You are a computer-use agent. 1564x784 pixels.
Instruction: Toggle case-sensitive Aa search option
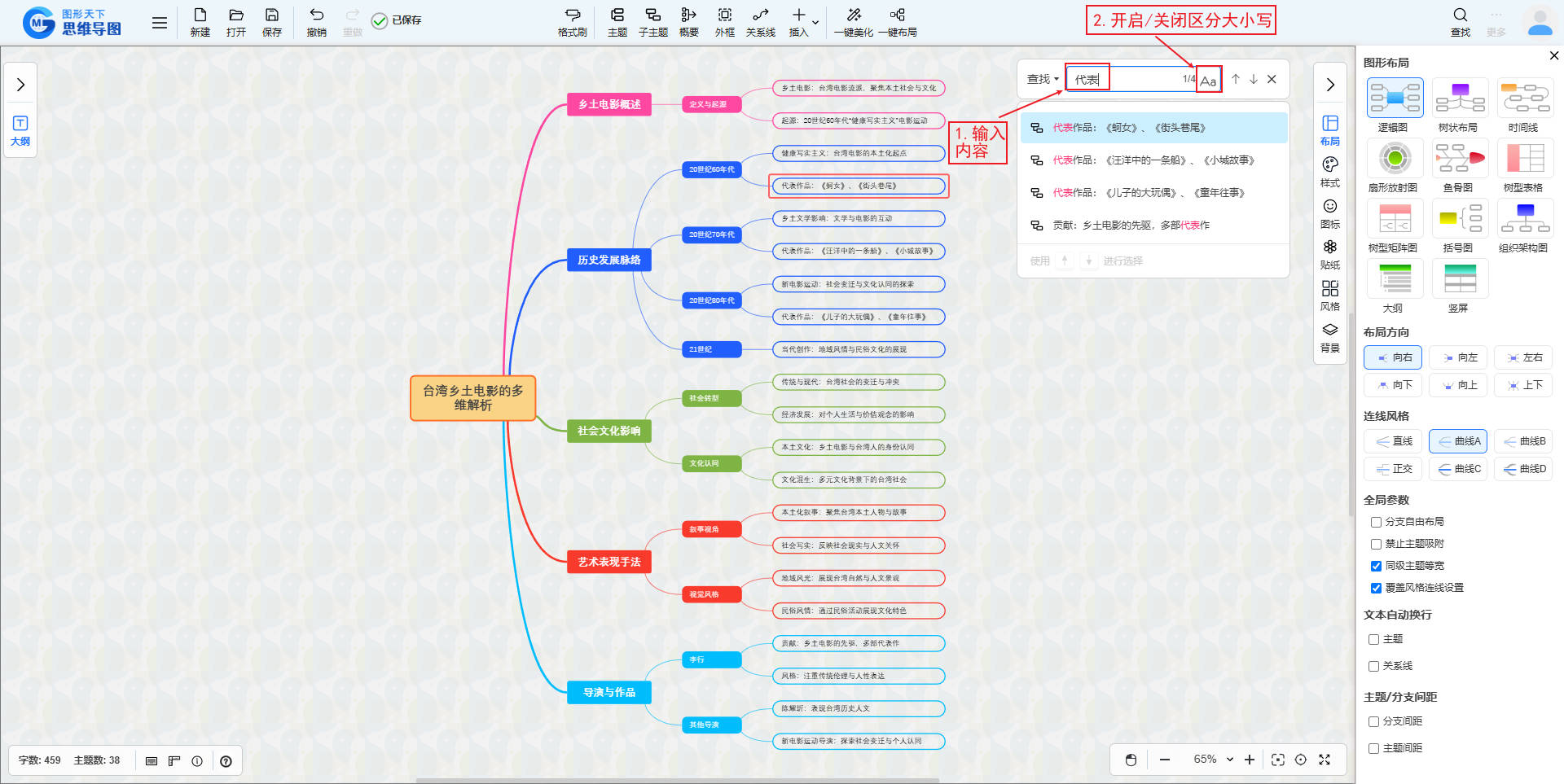(x=1208, y=80)
